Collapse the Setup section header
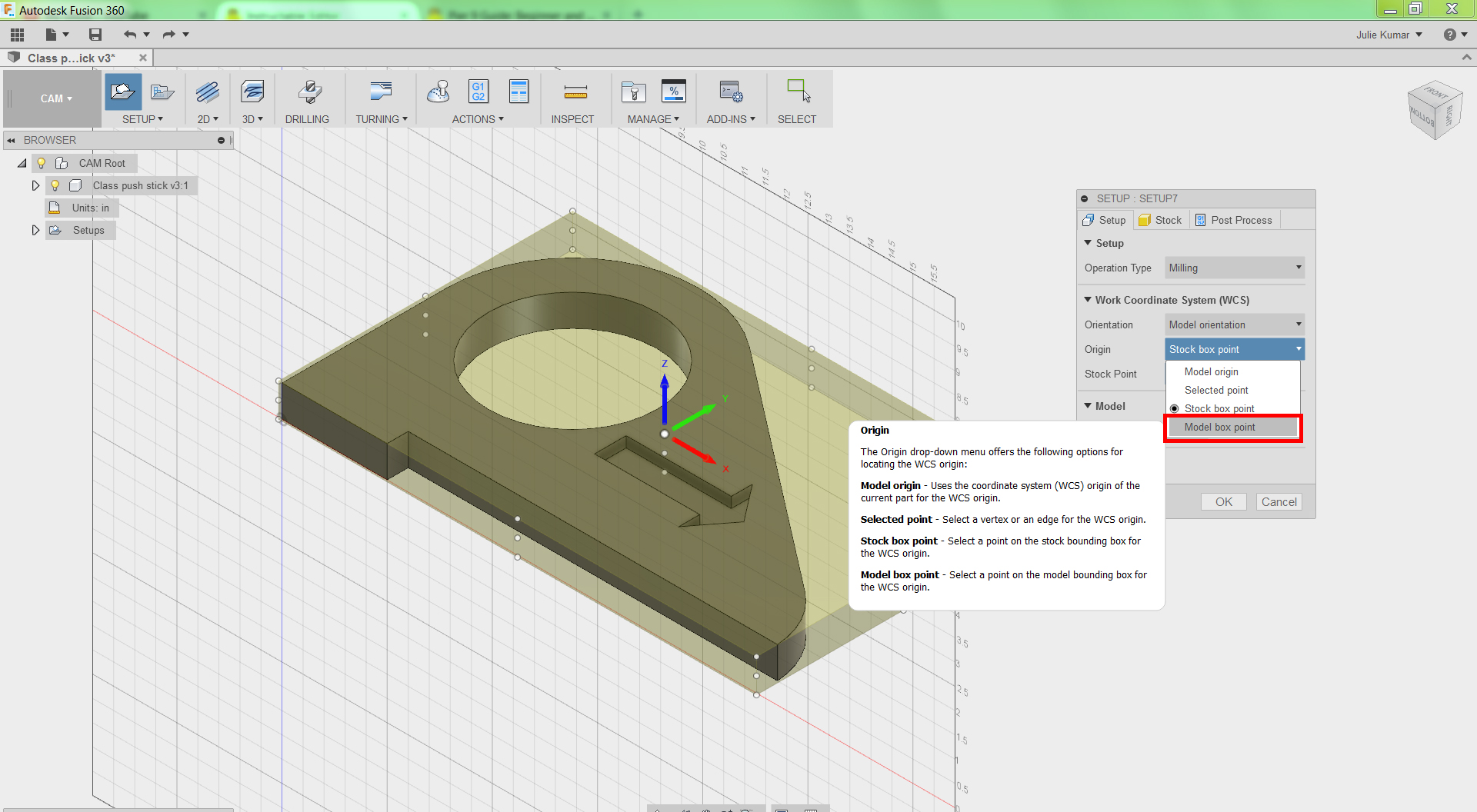The image size is (1477, 812). pyautogui.click(x=1088, y=243)
